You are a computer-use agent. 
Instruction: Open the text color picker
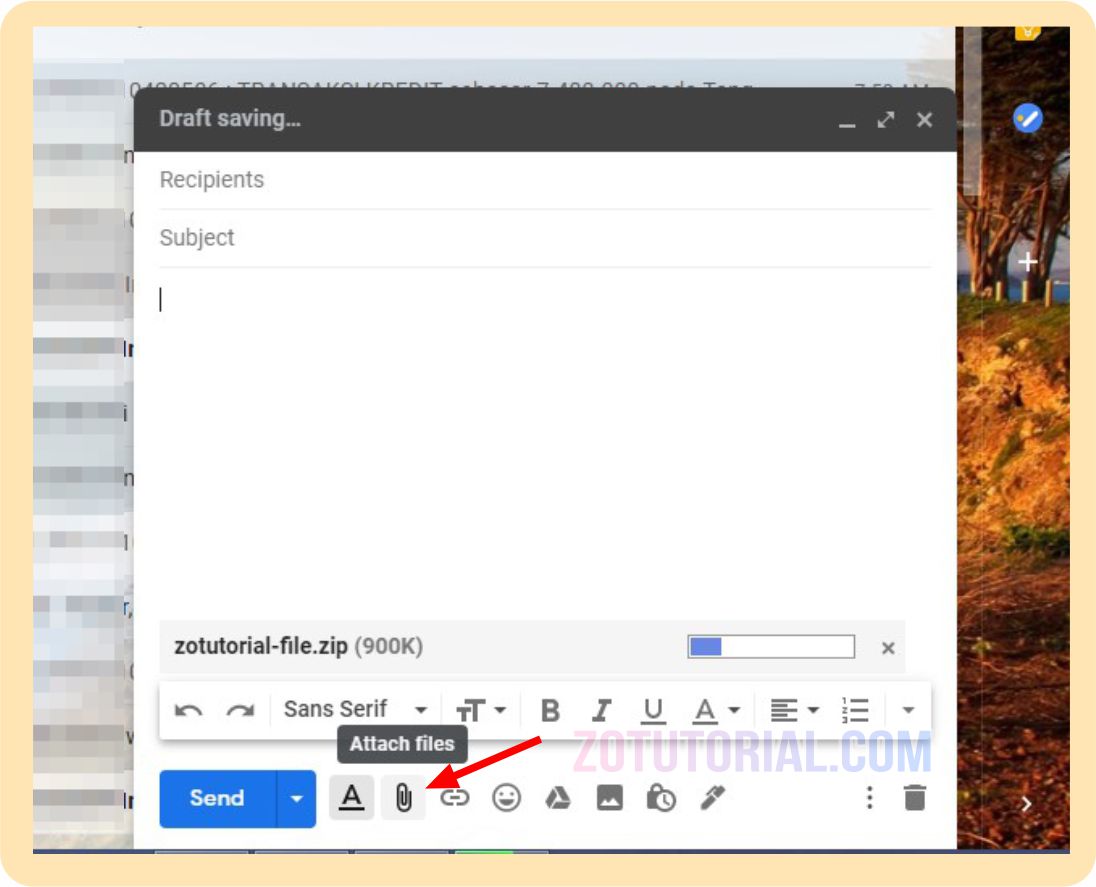click(x=712, y=710)
